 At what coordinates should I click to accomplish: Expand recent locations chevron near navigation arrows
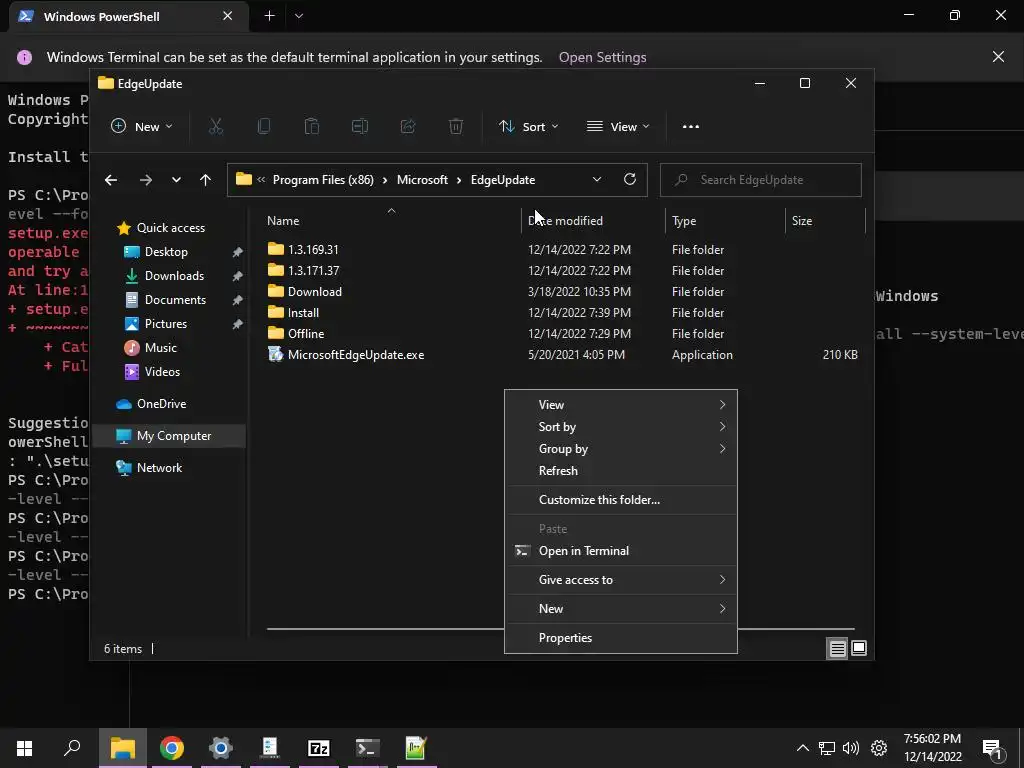176,180
